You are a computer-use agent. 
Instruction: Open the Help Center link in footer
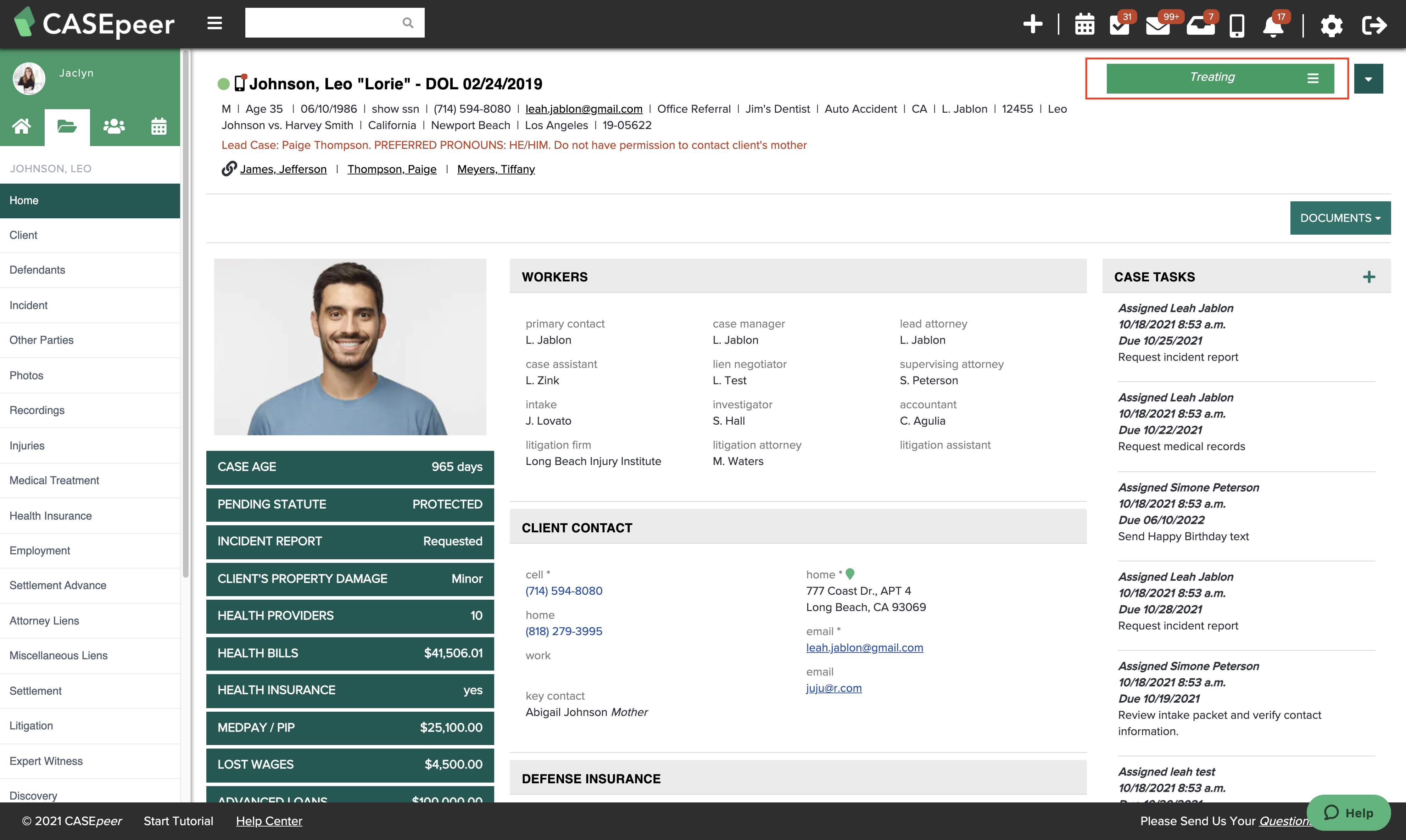pos(269,821)
